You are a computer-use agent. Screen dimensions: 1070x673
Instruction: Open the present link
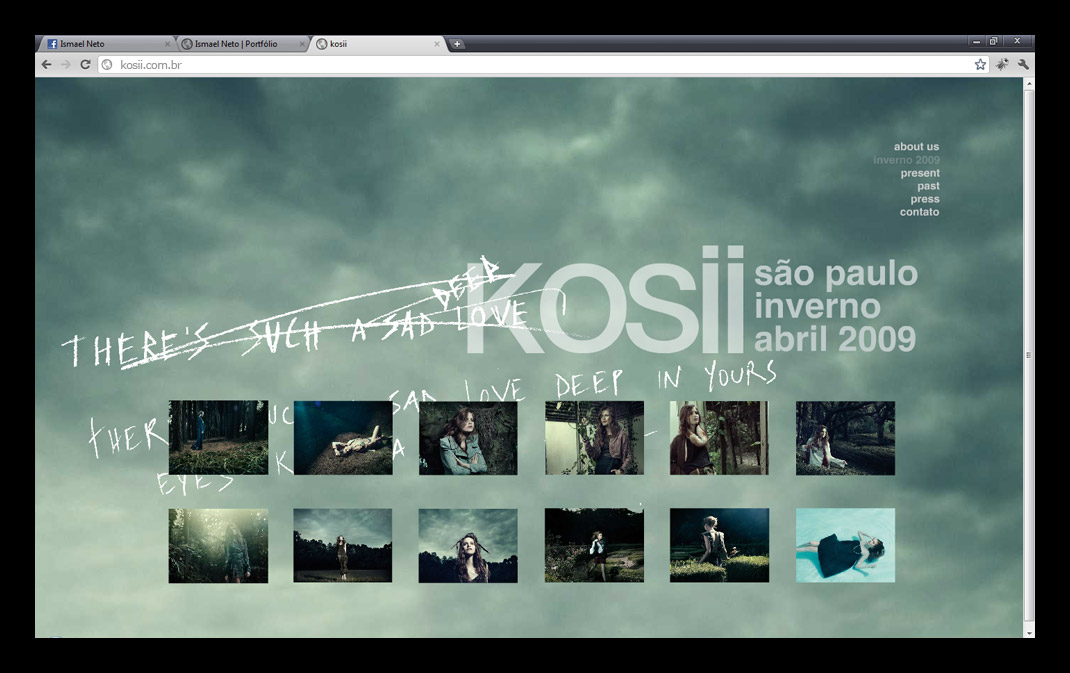tap(920, 173)
